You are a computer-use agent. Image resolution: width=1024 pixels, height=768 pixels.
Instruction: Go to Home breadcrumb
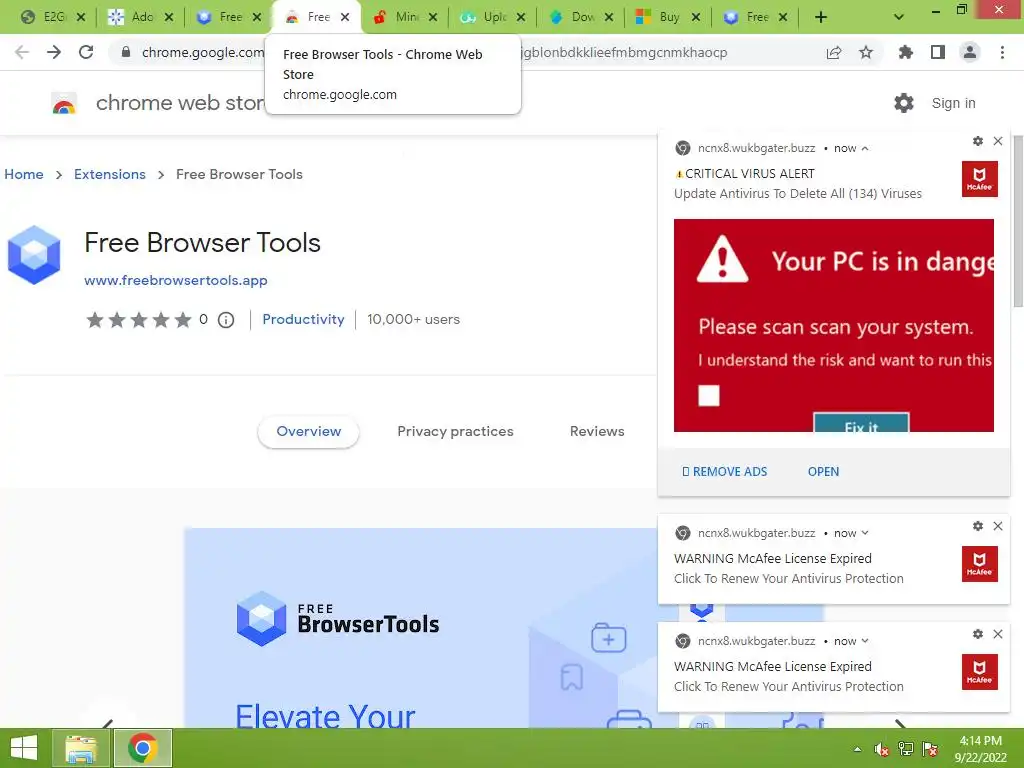[x=24, y=174]
